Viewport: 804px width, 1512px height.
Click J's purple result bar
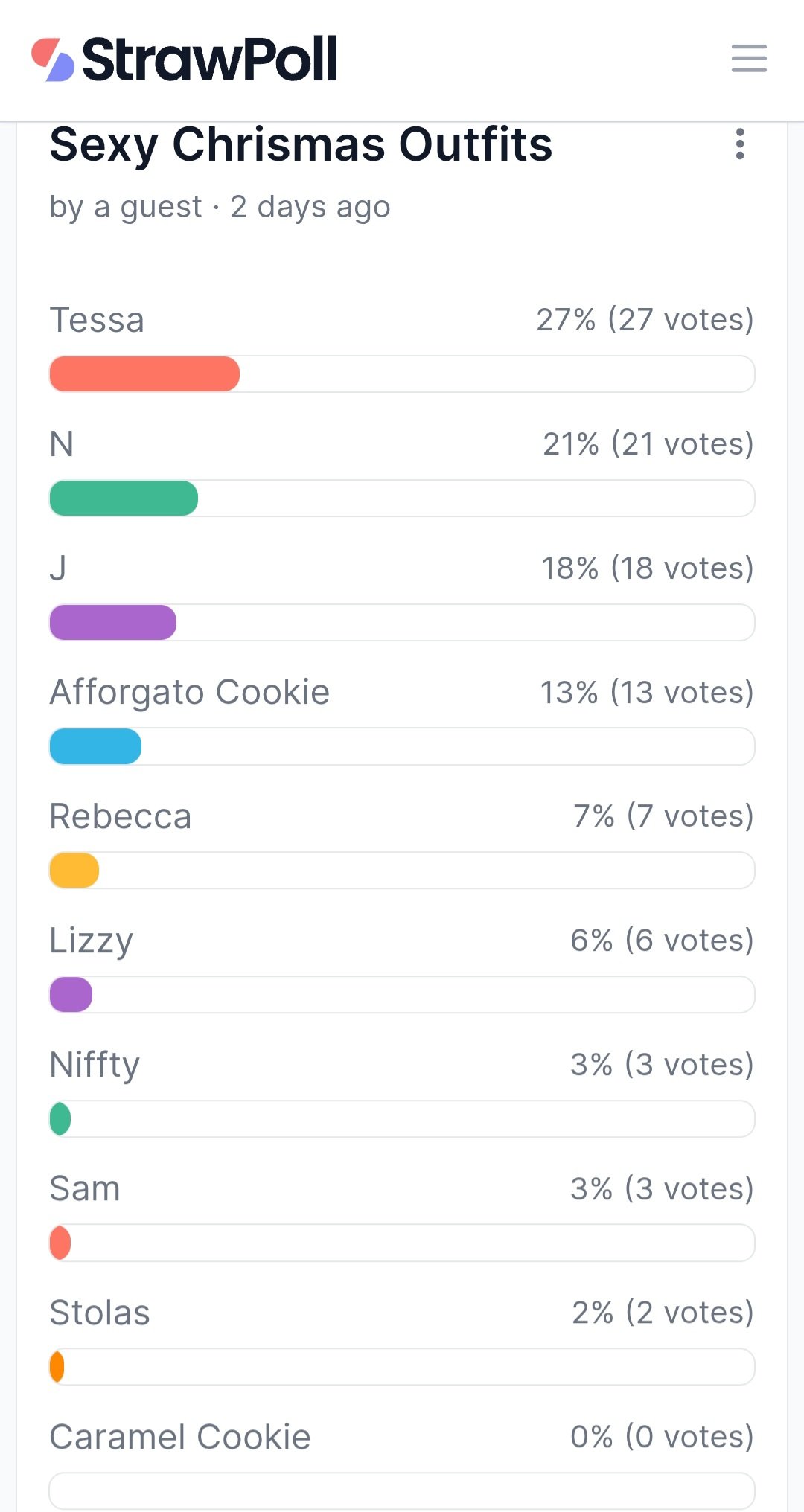tap(112, 622)
